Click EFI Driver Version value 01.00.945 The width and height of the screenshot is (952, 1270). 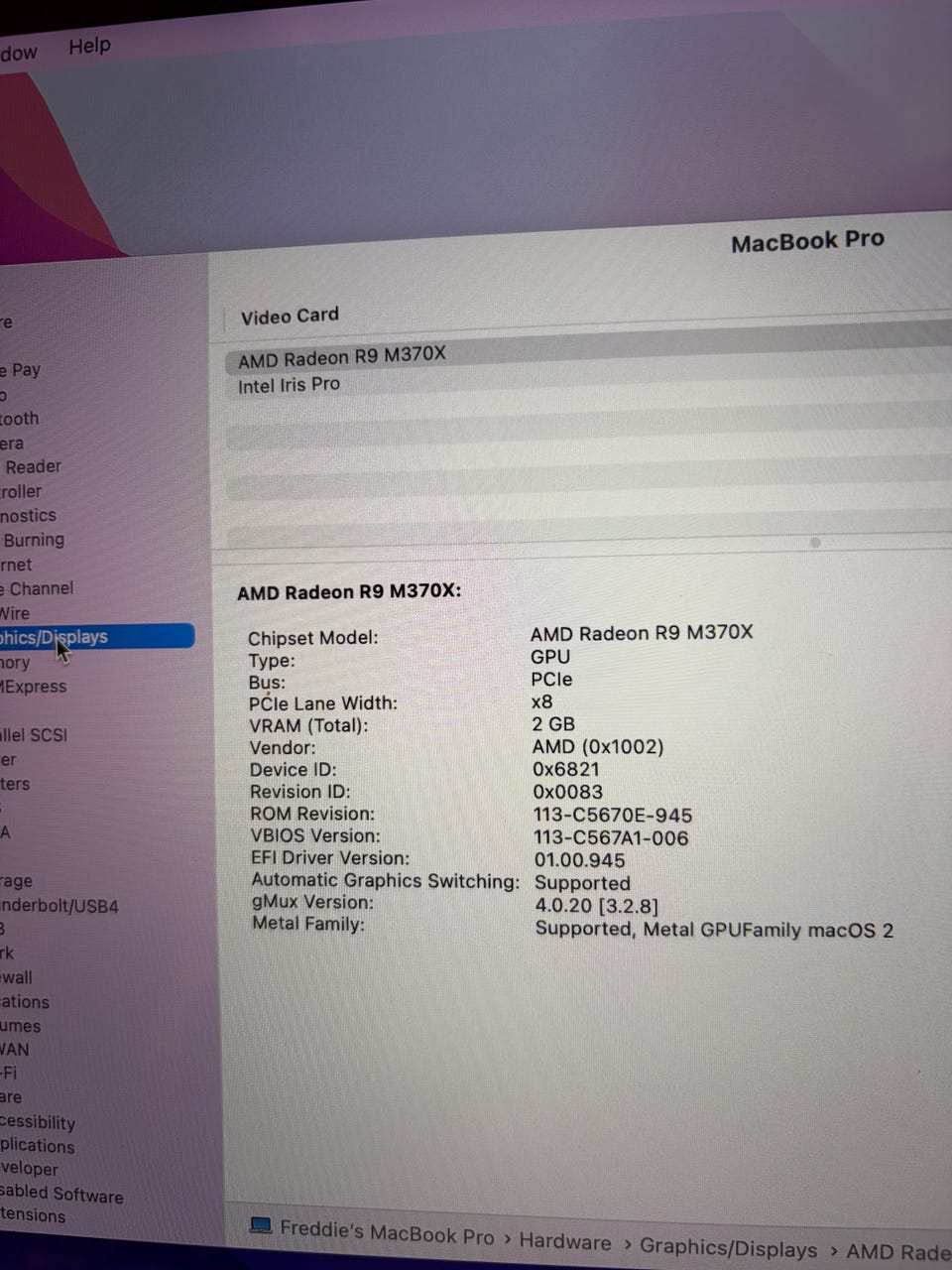click(x=580, y=860)
